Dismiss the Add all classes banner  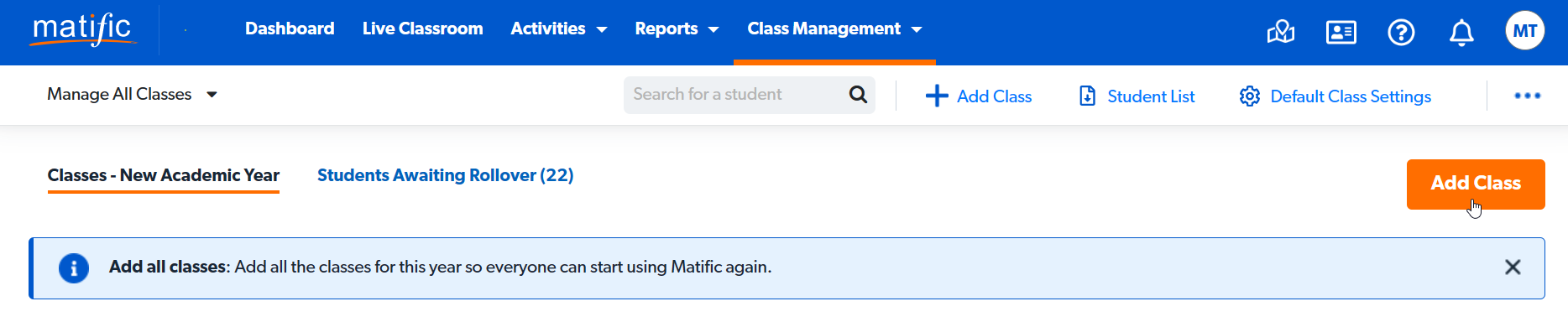point(1513,267)
